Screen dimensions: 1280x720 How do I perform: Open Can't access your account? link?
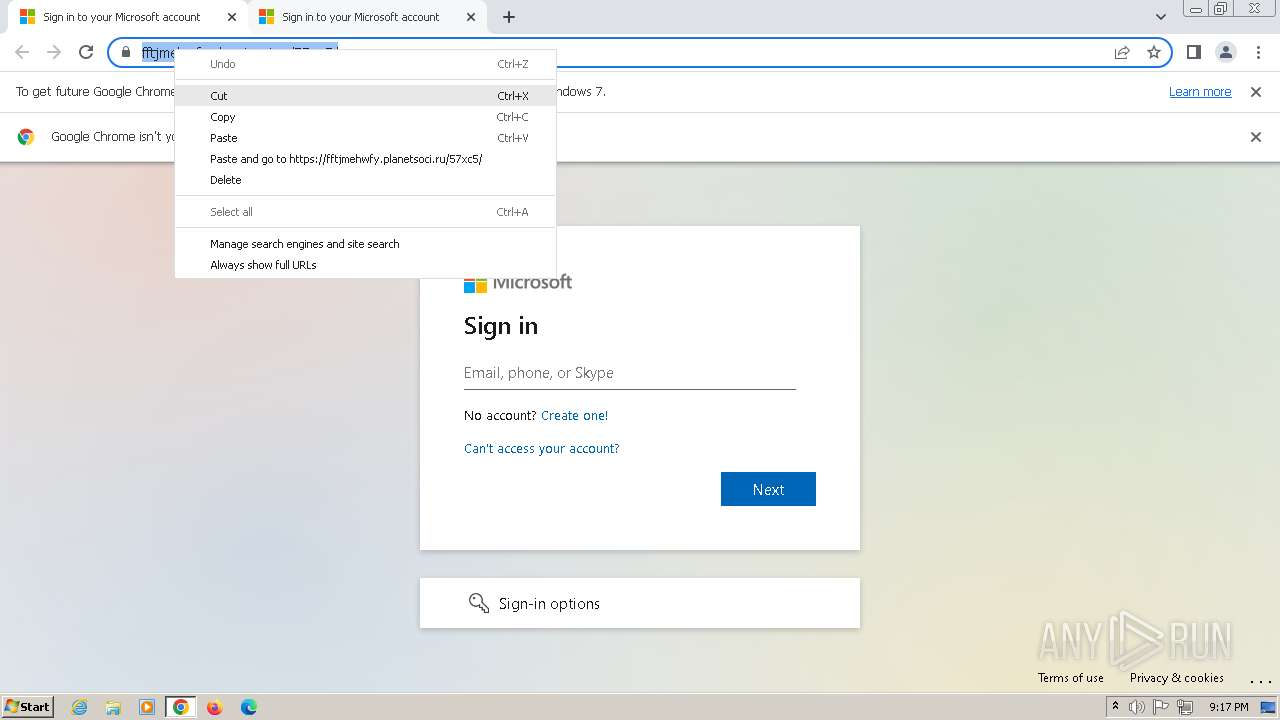click(x=542, y=448)
